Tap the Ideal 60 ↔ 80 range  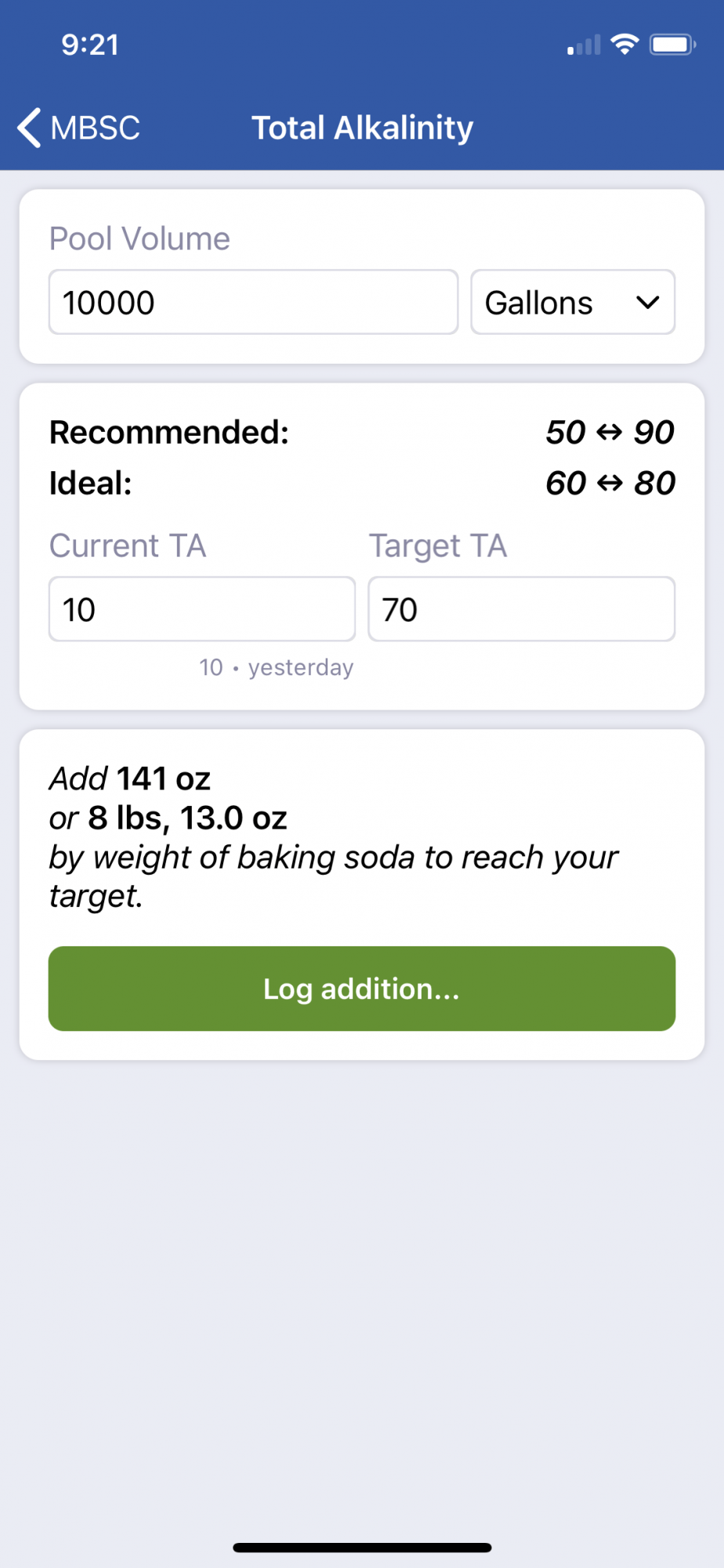click(x=610, y=483)
